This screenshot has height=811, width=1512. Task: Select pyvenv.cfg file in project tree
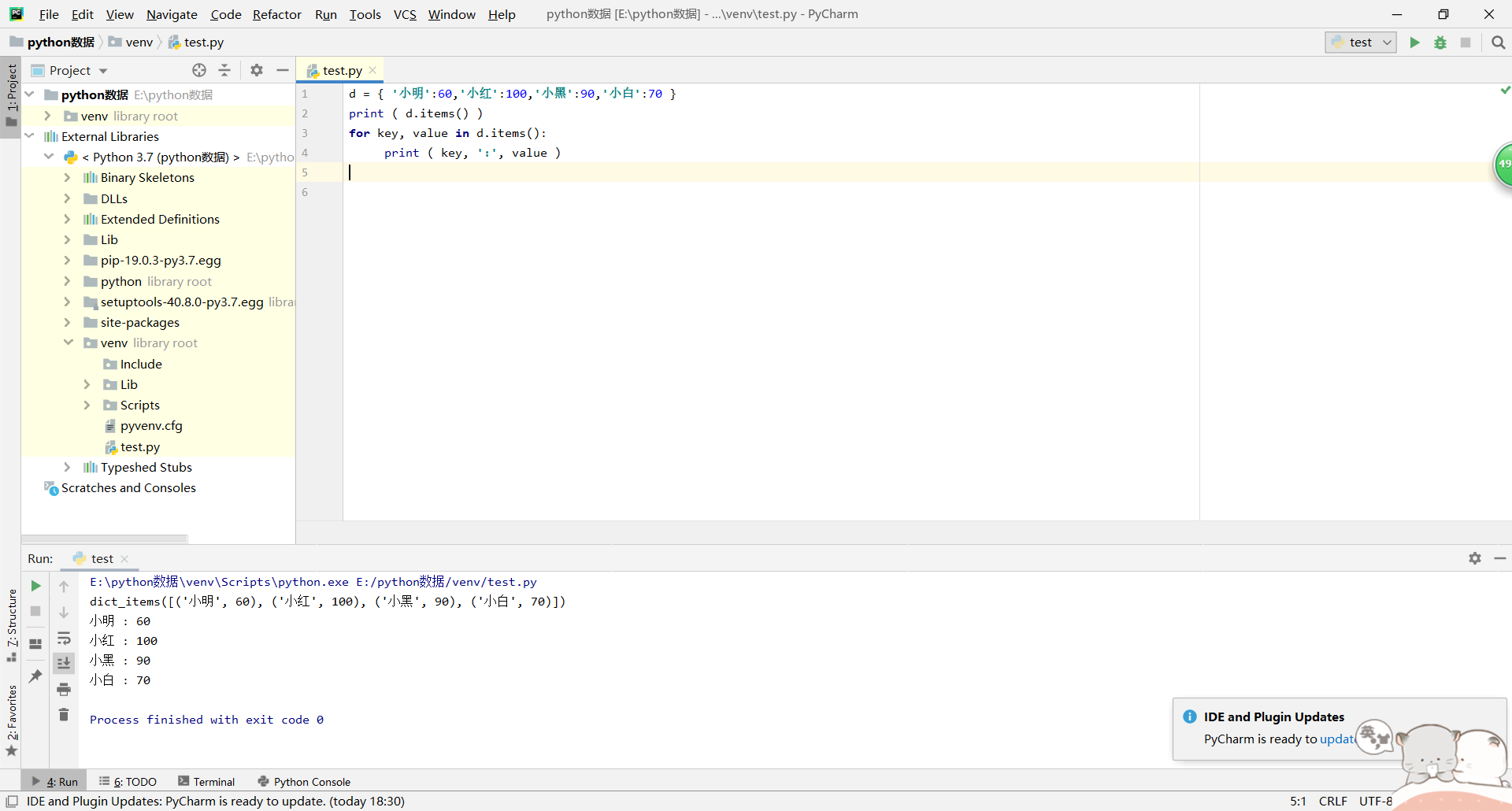pos(151,426)
